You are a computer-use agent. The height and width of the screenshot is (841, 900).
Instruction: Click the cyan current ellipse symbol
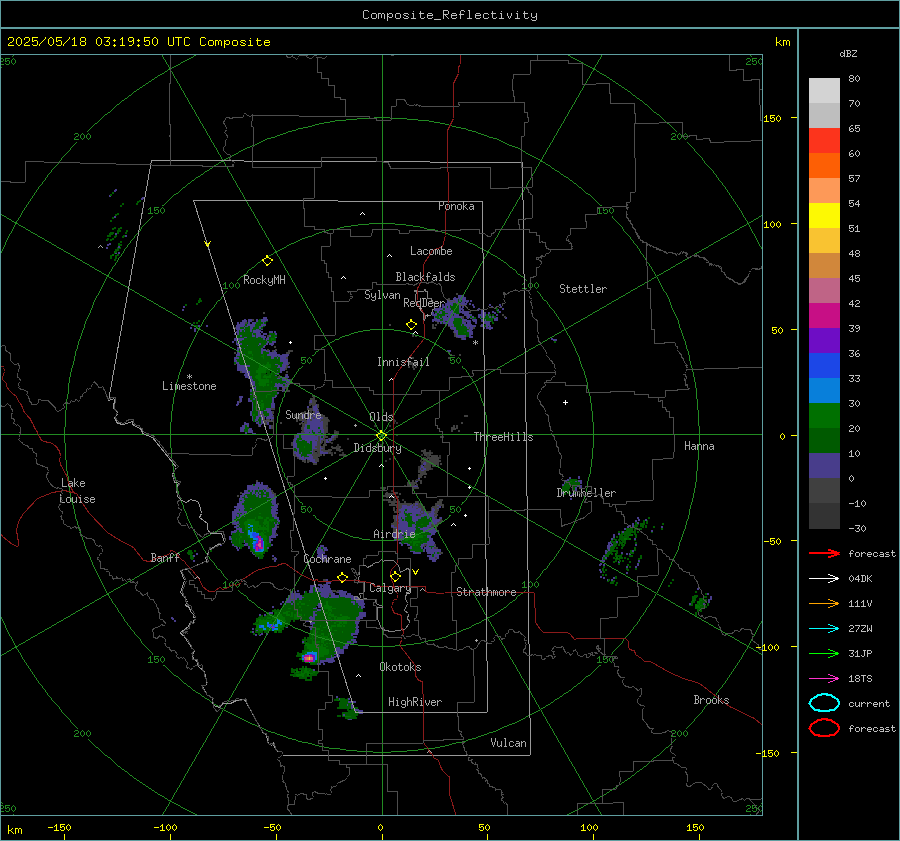[824, 703]
